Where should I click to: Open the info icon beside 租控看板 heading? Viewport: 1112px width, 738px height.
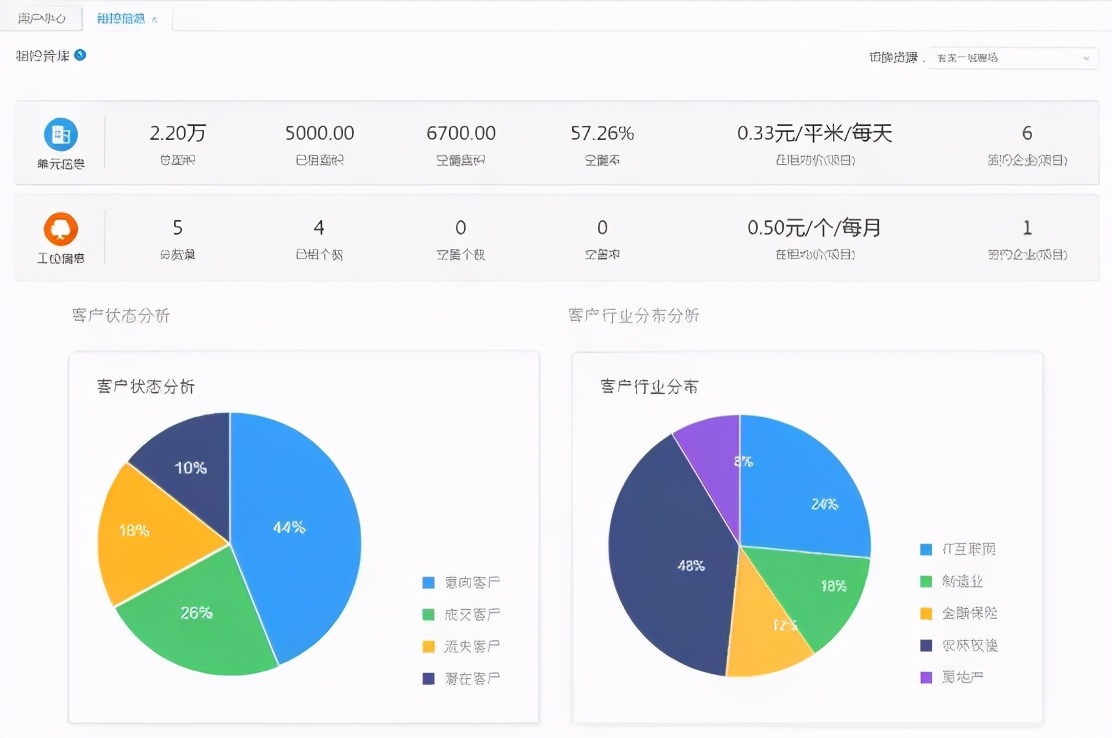[x=78, y=57]
